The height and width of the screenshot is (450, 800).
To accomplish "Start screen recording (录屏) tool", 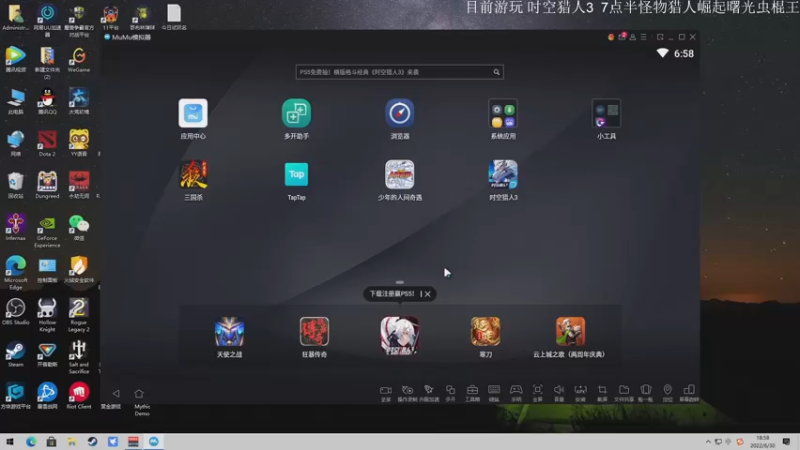I will pos(386,392).
